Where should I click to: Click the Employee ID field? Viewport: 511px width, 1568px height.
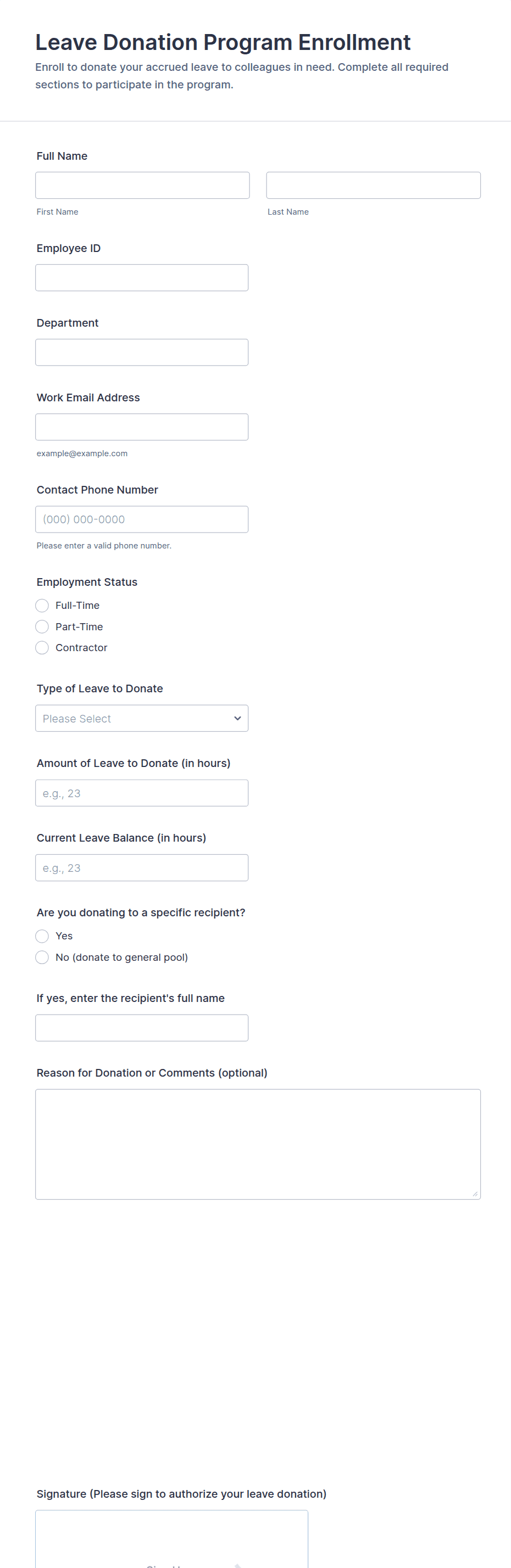pyautogui.click(x=141, y=278)
